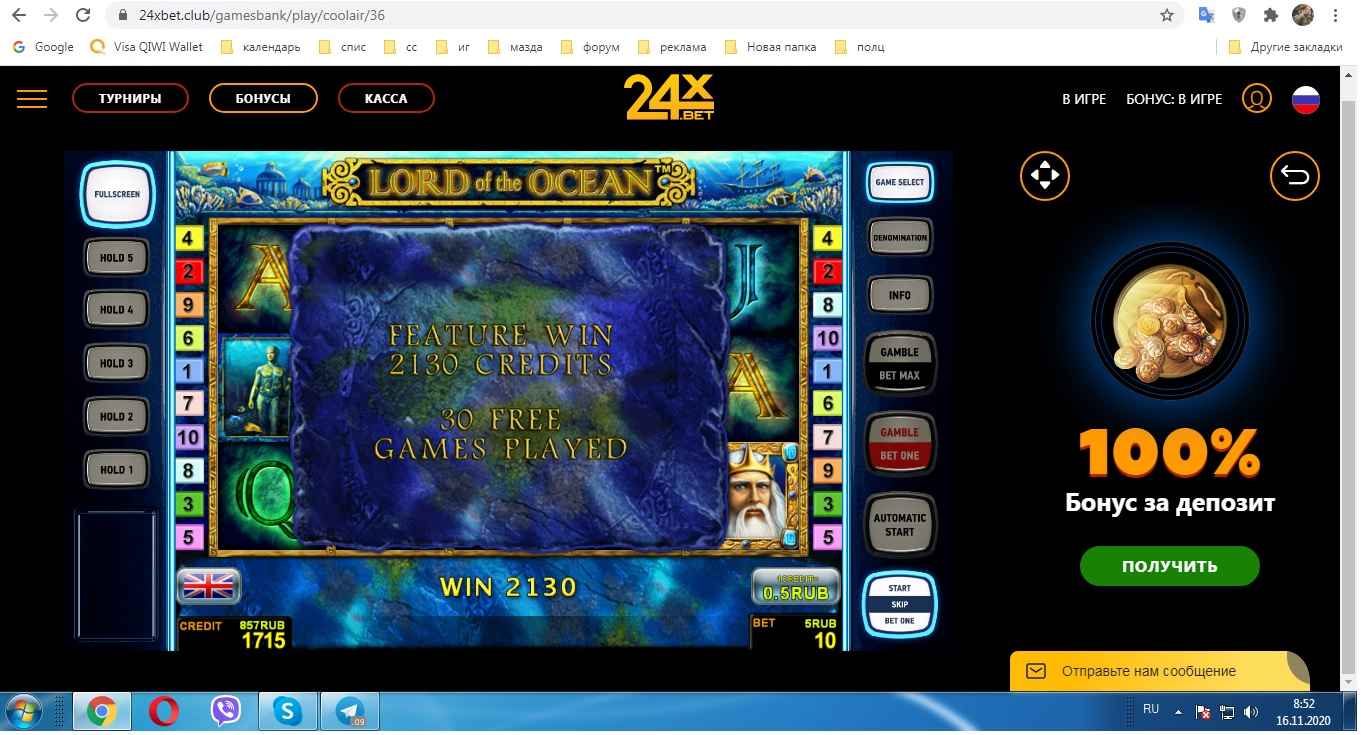Click the taskbar clock
The width and height of the screenshot is (1361, 735).
coord(1303,712)
